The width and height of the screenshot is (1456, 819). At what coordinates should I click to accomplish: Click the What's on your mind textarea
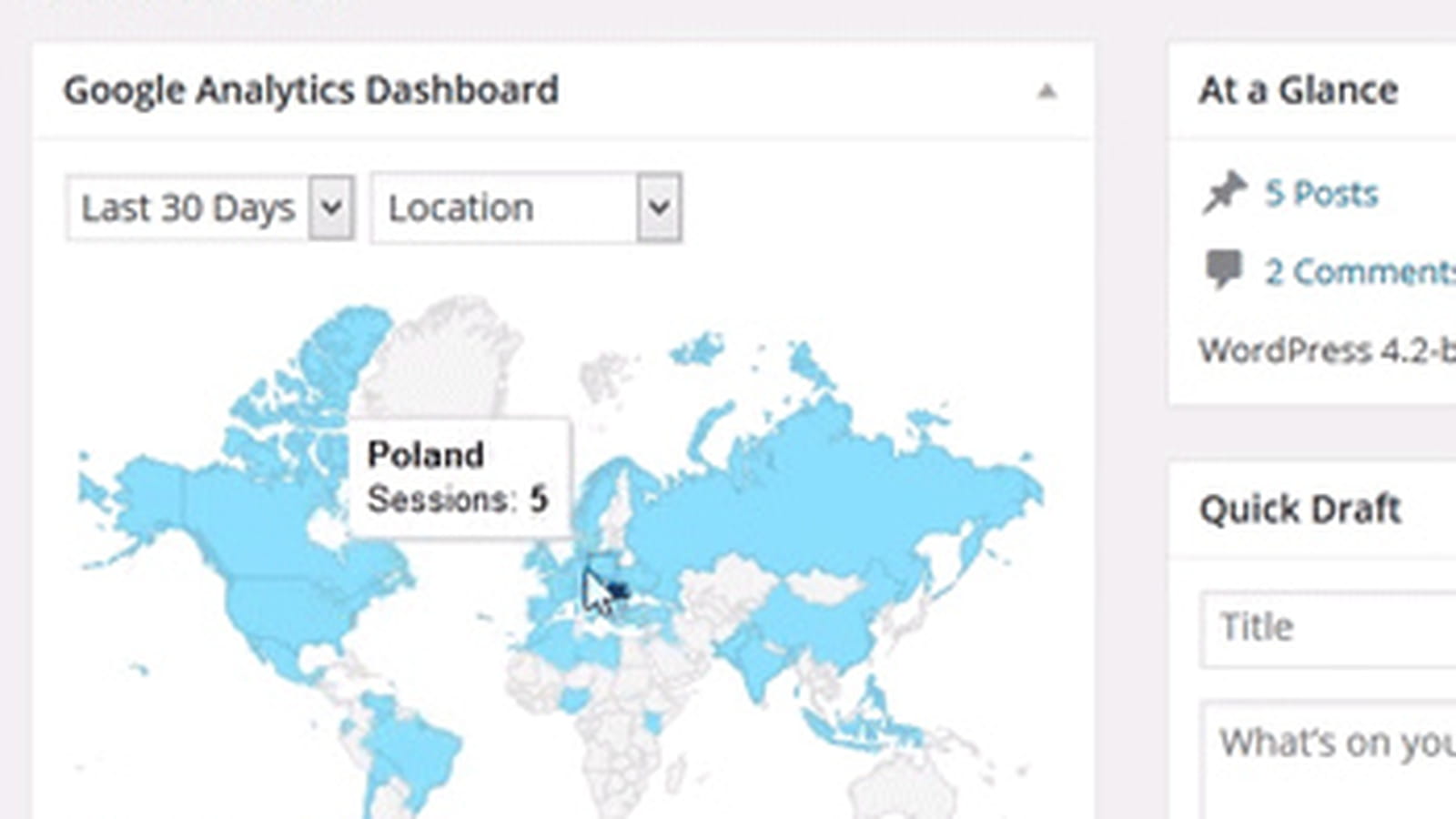click(1329, 760)
